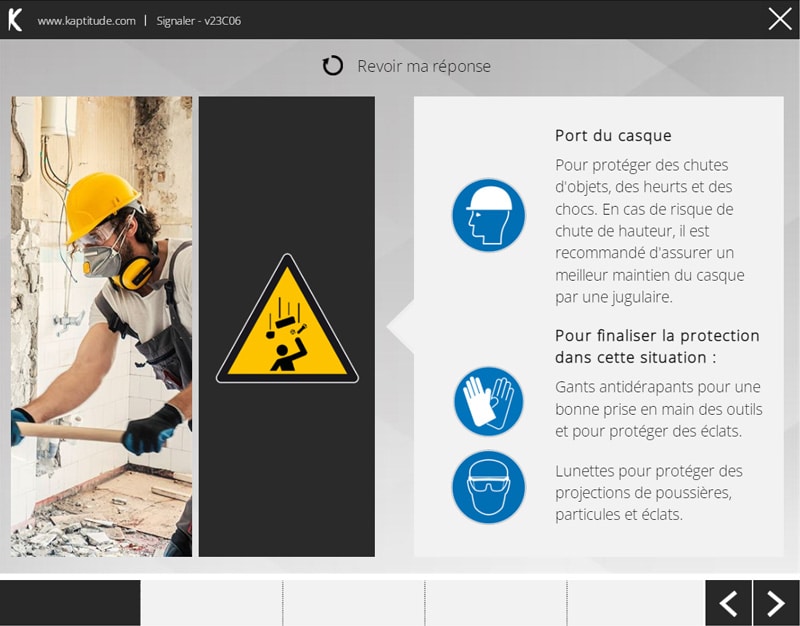This screenshot has width=800, height=626.
Task: Jump to the third progress bar segment
Action: click(354, 603)
